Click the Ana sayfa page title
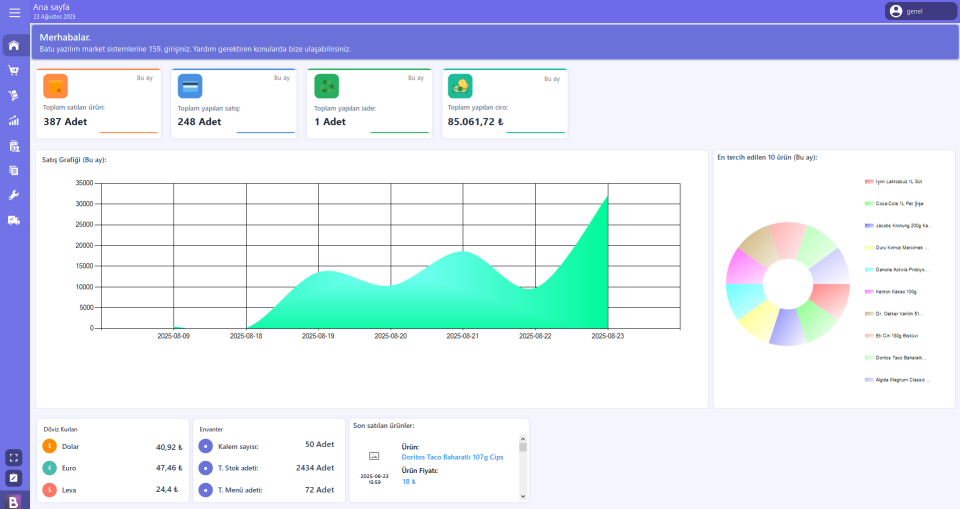Image resolution: width=960 pixels, height=509 pixels. coord(51,7)
